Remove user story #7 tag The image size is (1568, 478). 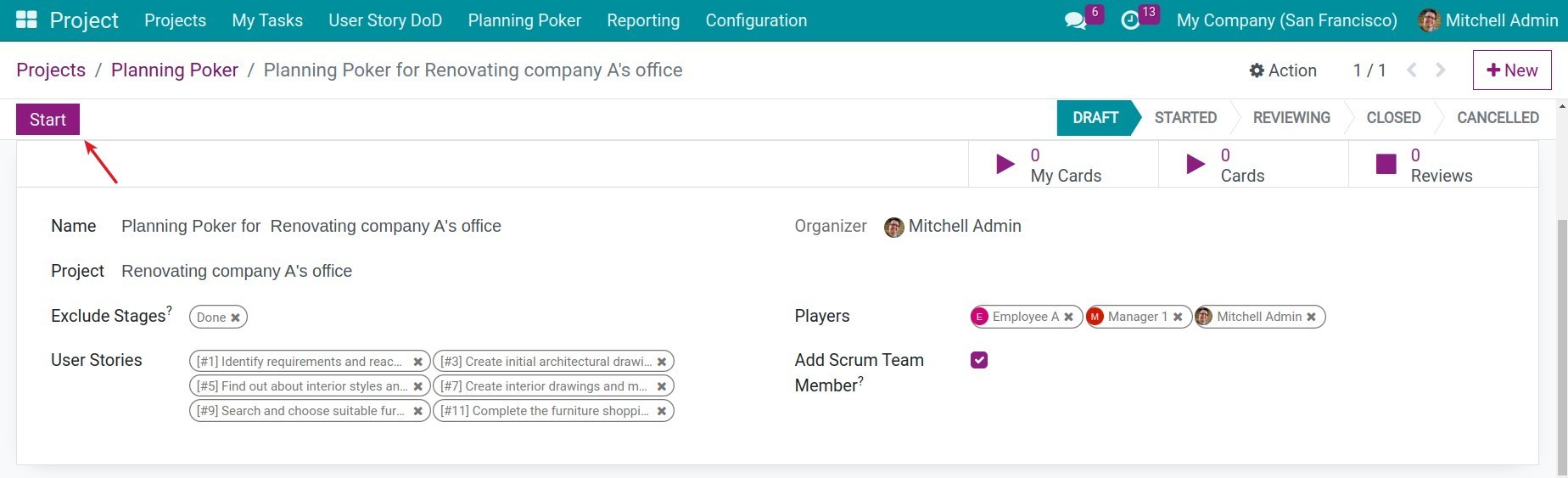pos(661,386)
